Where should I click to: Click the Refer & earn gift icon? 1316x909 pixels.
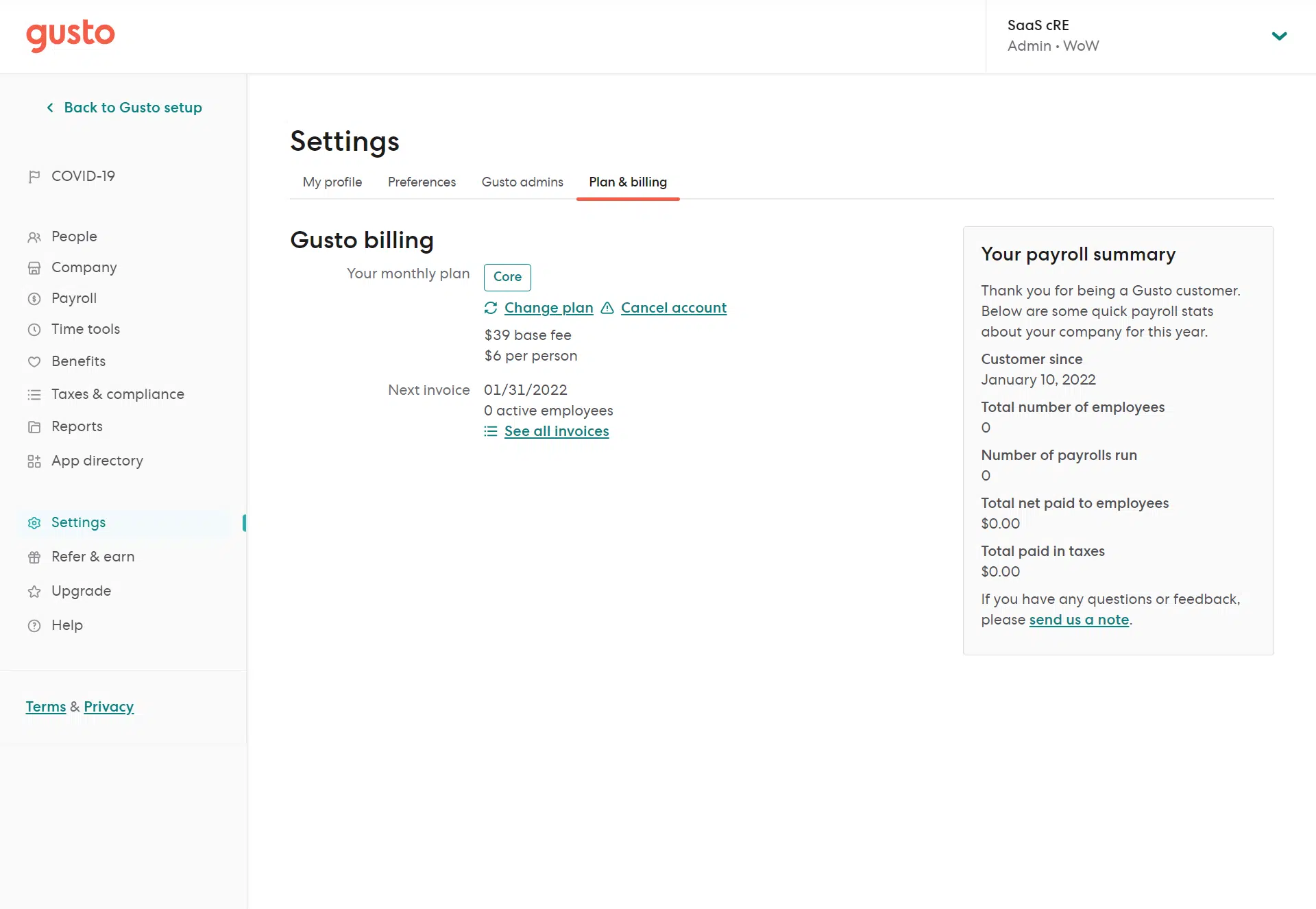coord(34,557)
